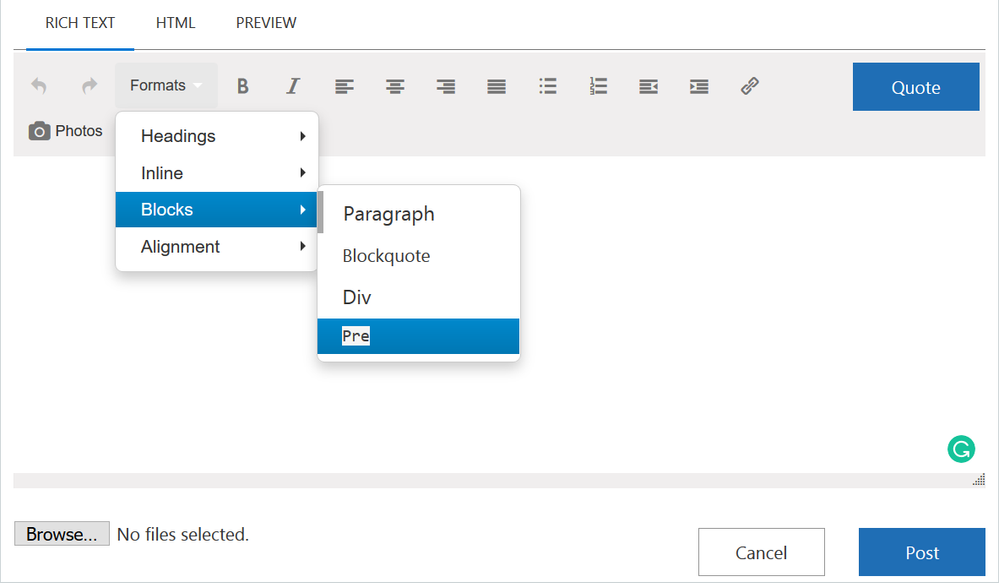Choose Paragraph block format

click(421, 213)
